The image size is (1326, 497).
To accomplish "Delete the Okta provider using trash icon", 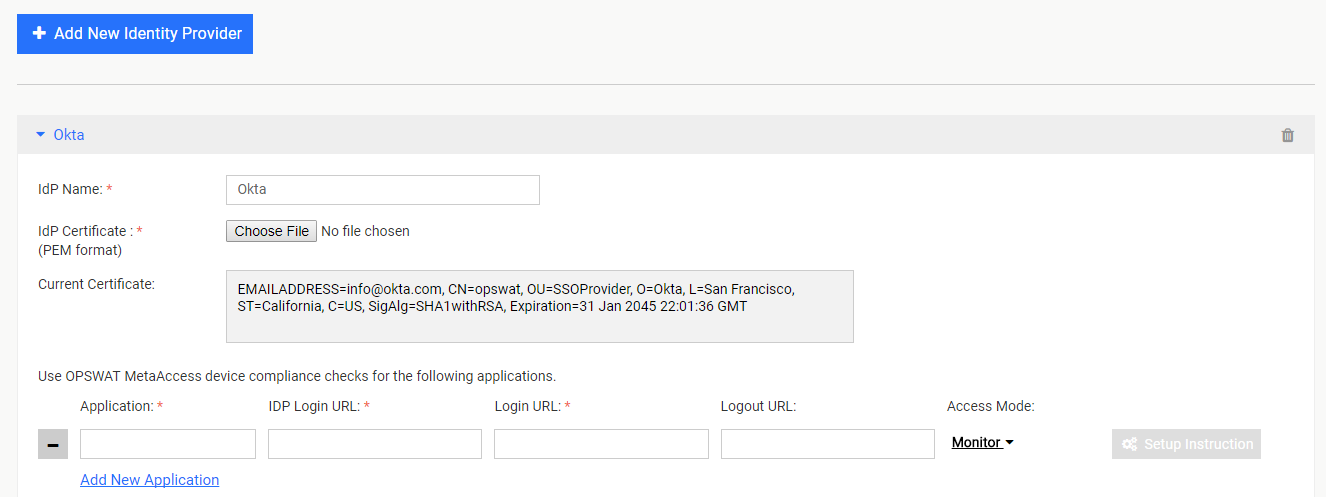I will [x=1288, y=135].
